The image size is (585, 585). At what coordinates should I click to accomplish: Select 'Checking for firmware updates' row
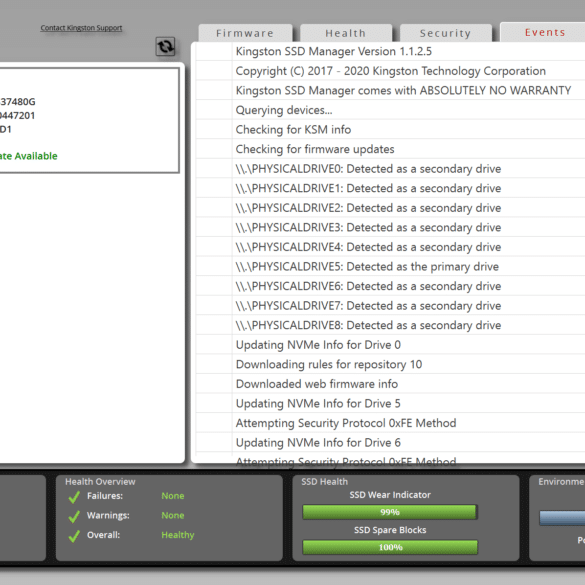point(390,149)
